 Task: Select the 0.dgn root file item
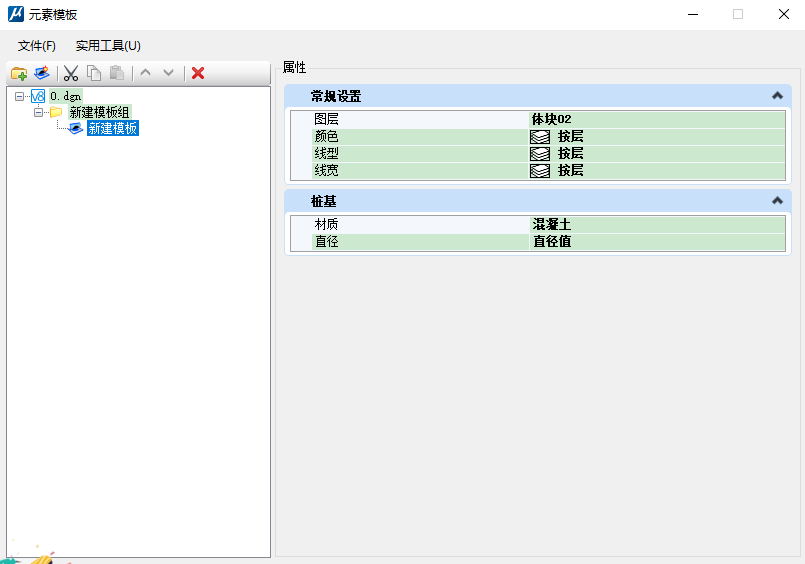(x=65, y=97)
